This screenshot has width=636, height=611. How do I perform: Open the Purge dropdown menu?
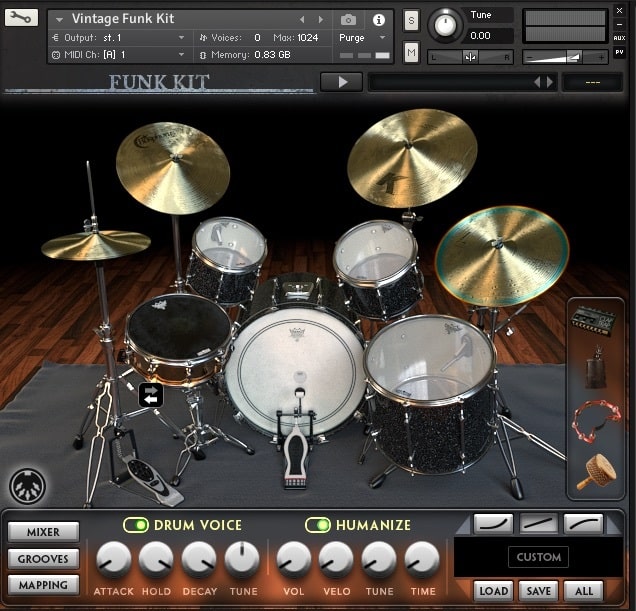pos(363,37)
